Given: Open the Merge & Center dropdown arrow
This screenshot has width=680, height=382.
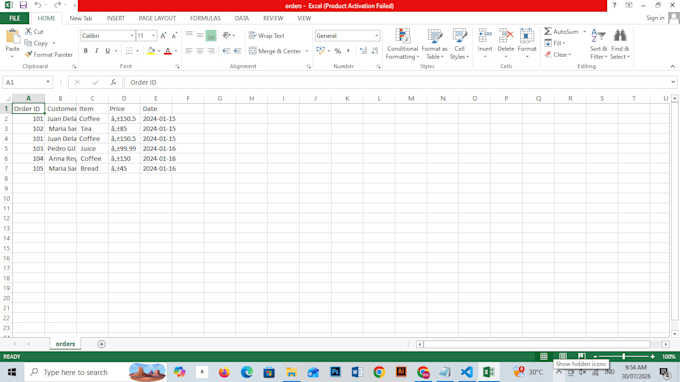Looking at the screenshot, I should (x=307, y=51).
